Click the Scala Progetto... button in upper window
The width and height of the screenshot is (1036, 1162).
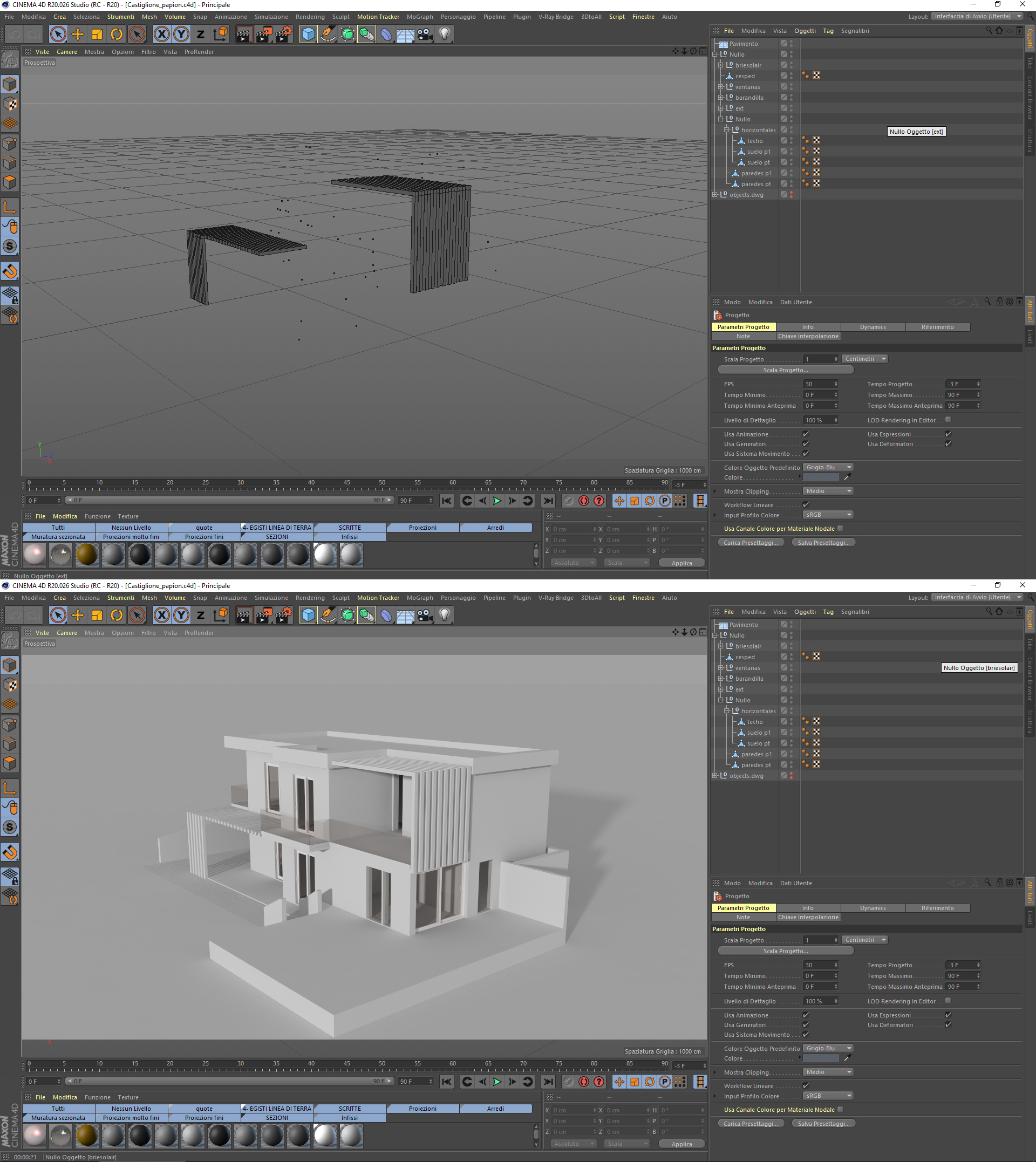tap(786, 370)
